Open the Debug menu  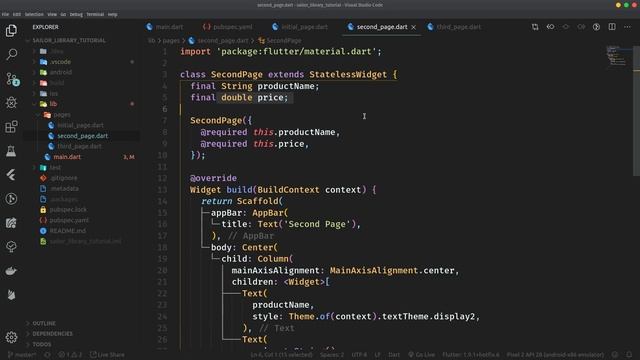[76, 14]
